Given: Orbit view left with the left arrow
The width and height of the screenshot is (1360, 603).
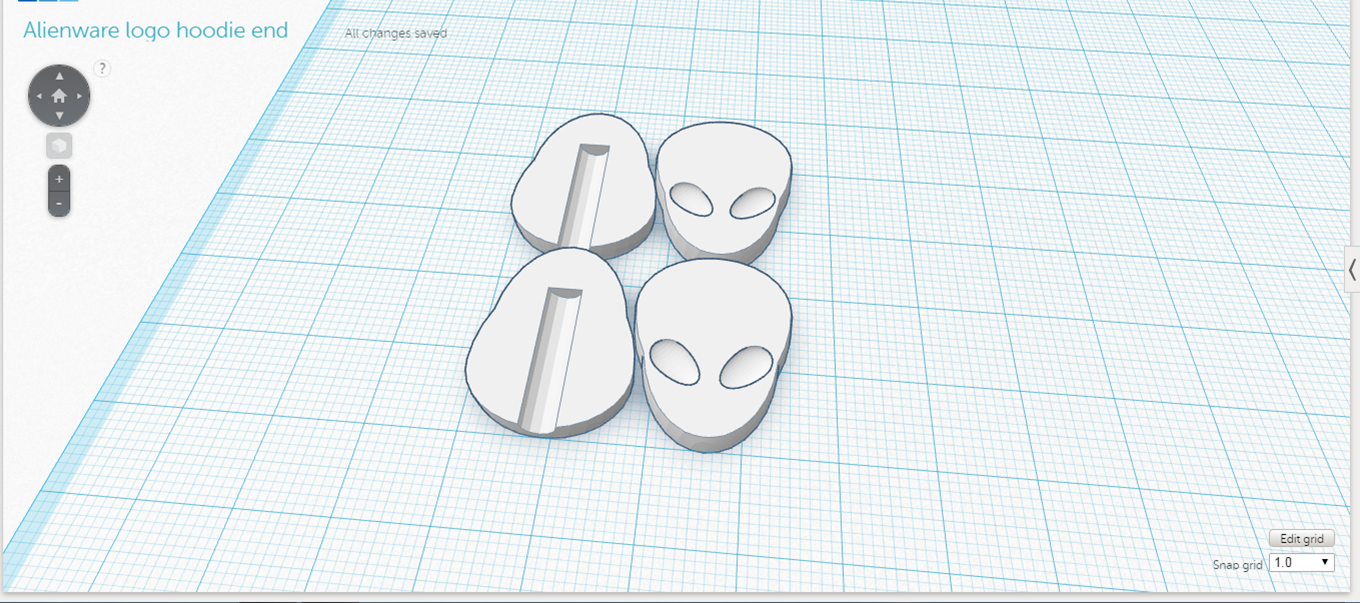Looking at the screenshot, I should (x=39, y=96).
